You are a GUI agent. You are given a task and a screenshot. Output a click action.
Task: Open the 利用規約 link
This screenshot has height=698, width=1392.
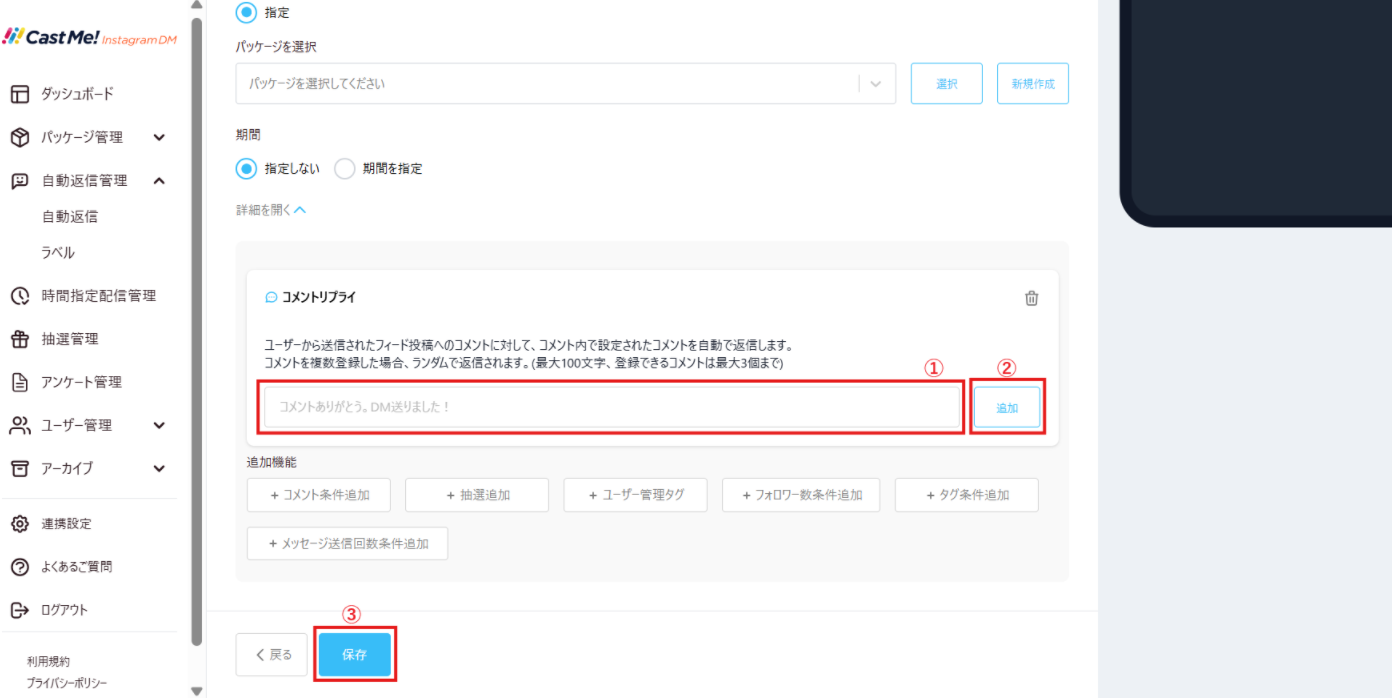tap(48, 662)
